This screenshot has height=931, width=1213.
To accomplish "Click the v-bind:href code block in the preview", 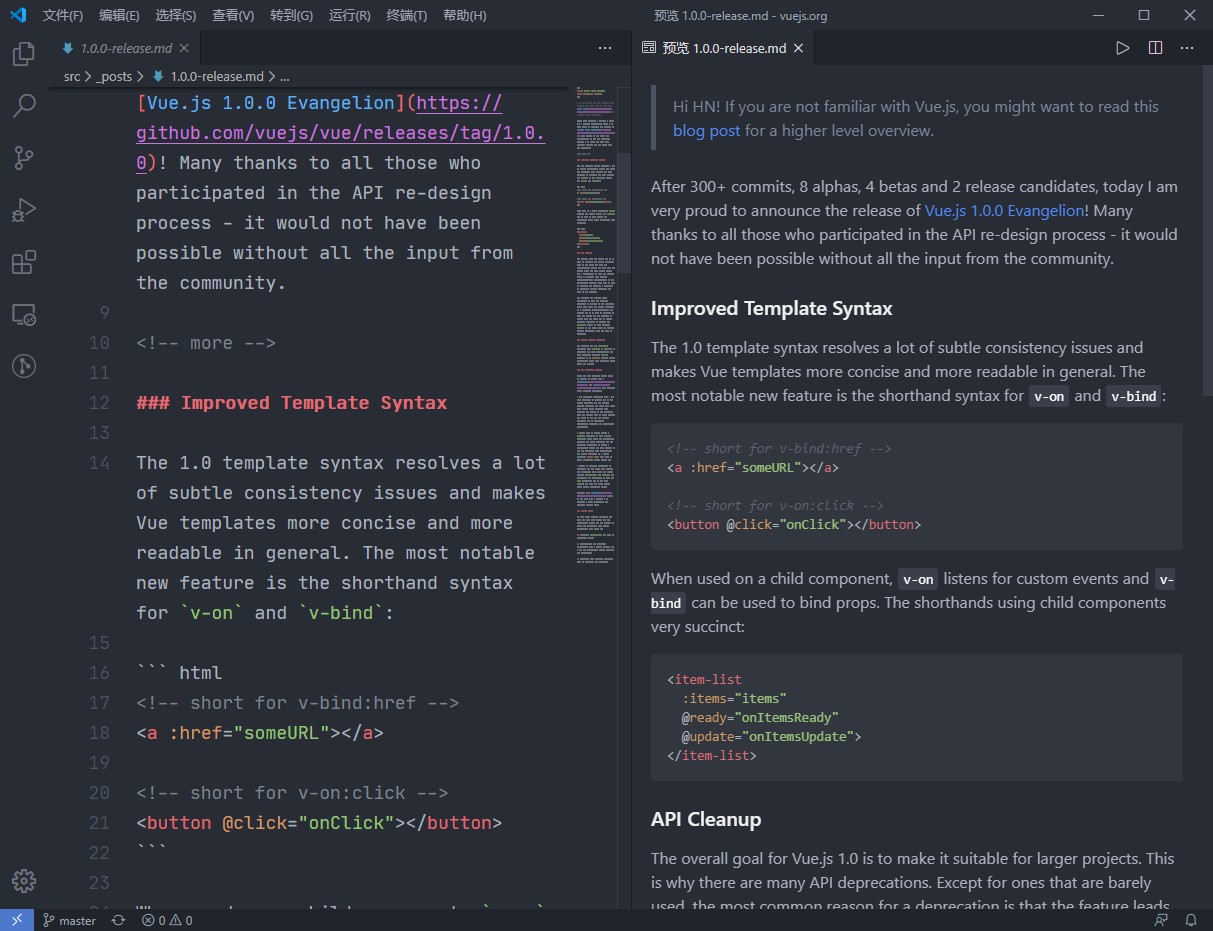I will pyautogui.click(x=917, y=486).
